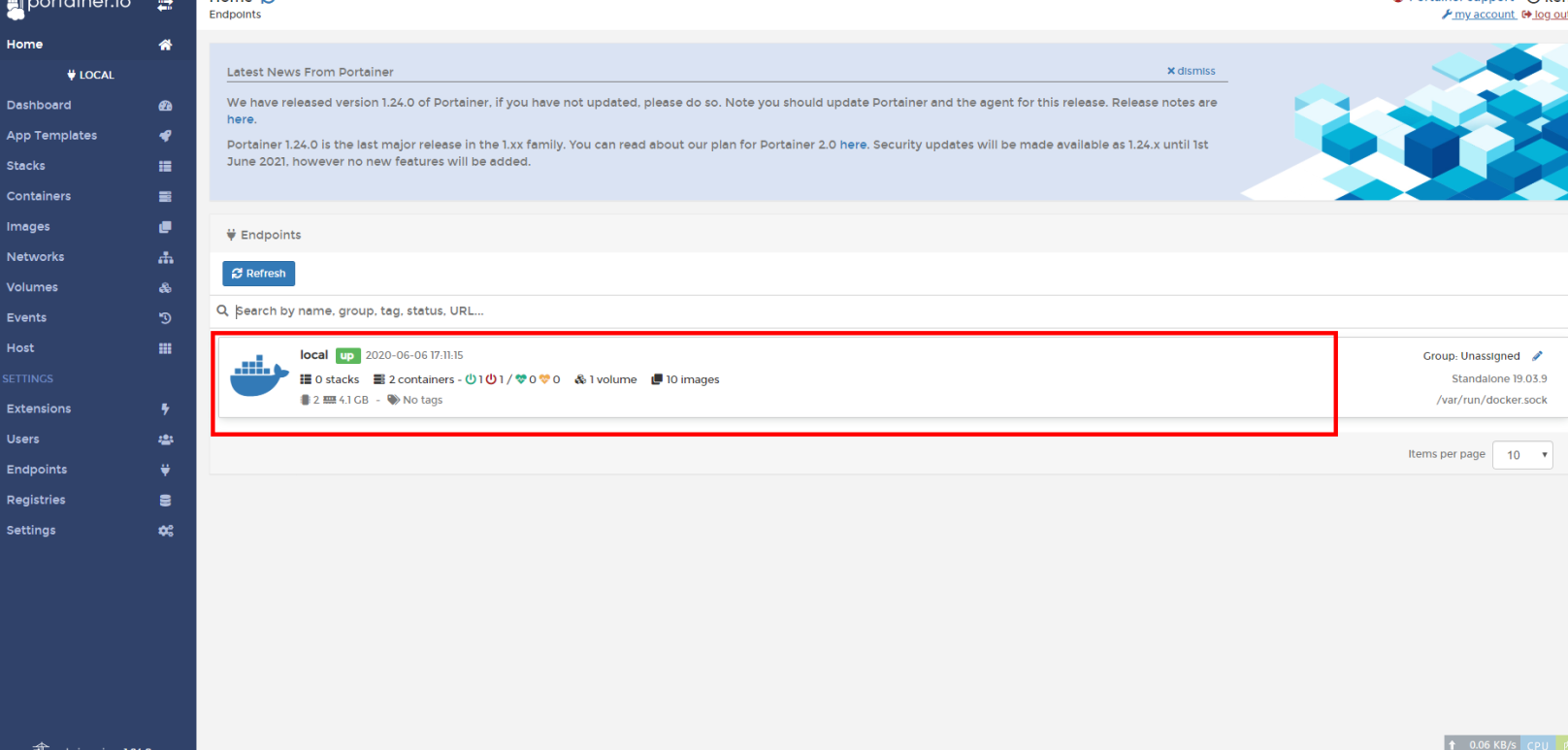
Task: Click the stacks icon next to 0 stacks
Action: tap(306, 379)
